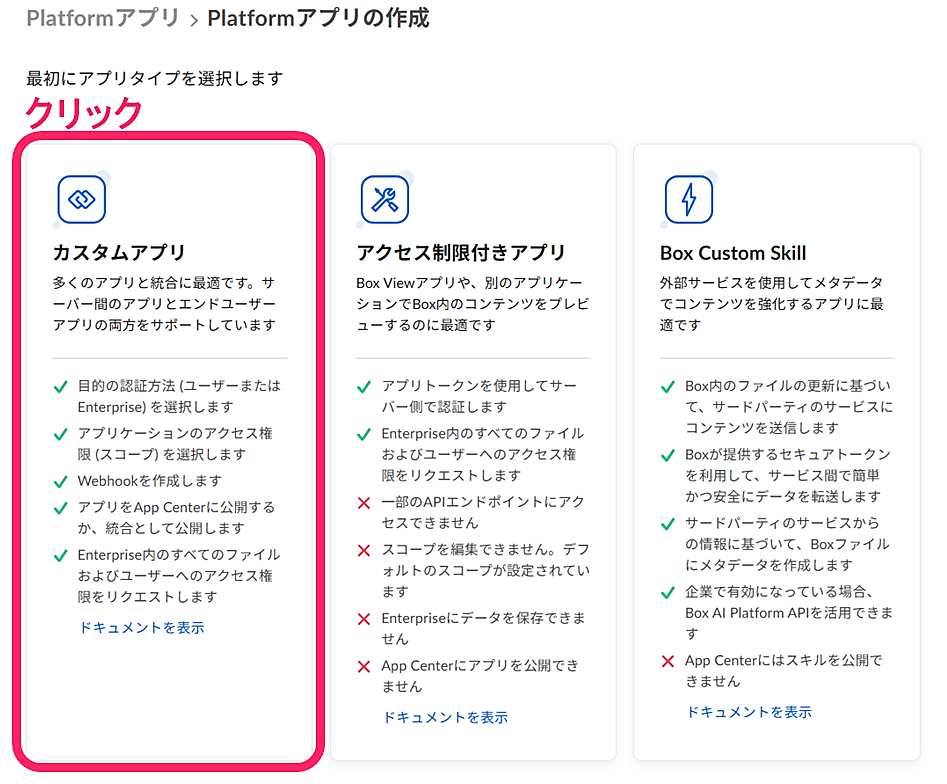Click the カスタムアプリ link icon
Screen dimensions: 947x784
(x=82, y=199)
